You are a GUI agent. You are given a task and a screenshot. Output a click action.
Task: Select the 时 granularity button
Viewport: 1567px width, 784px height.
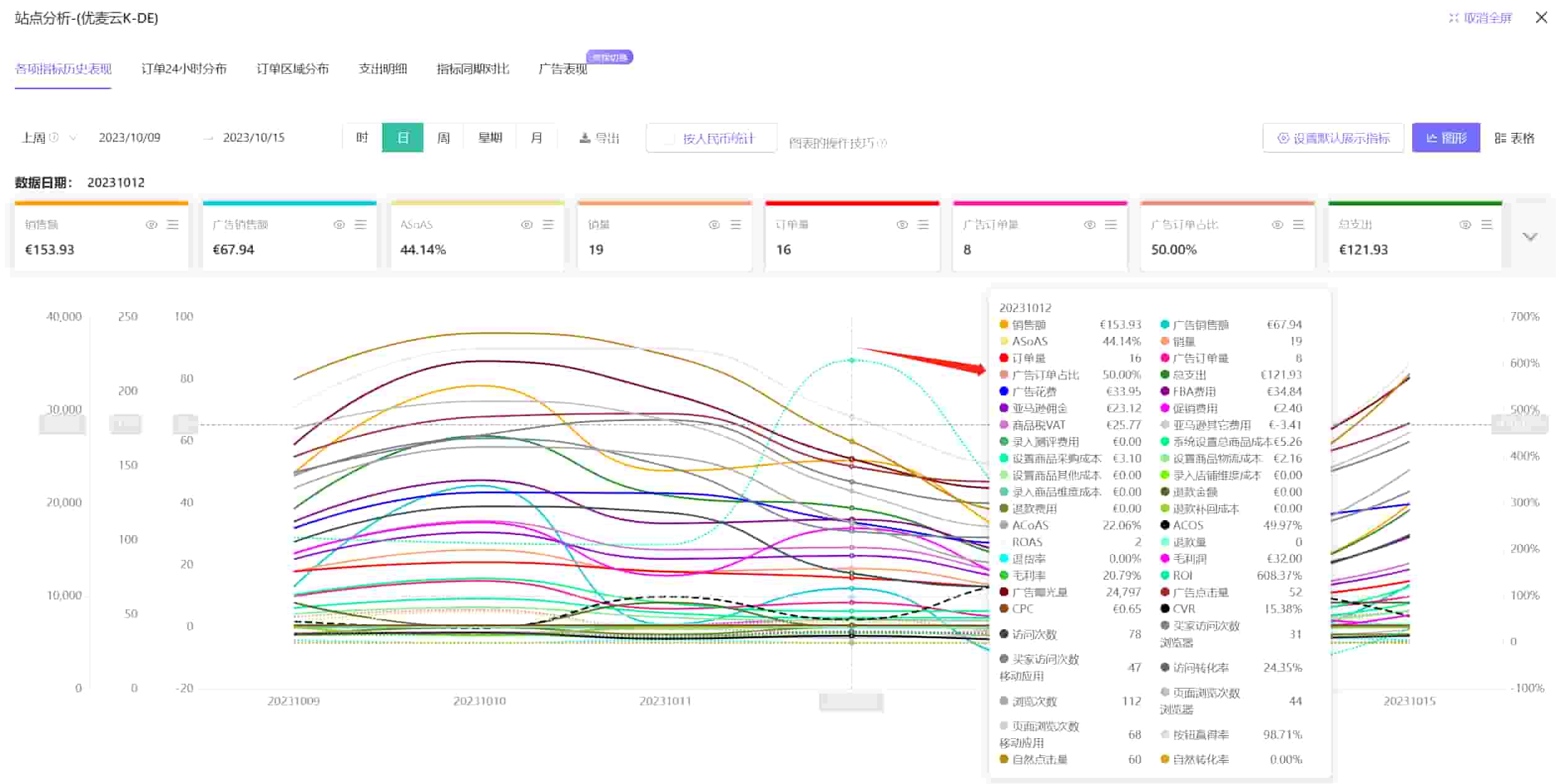[x=362, y=137]
